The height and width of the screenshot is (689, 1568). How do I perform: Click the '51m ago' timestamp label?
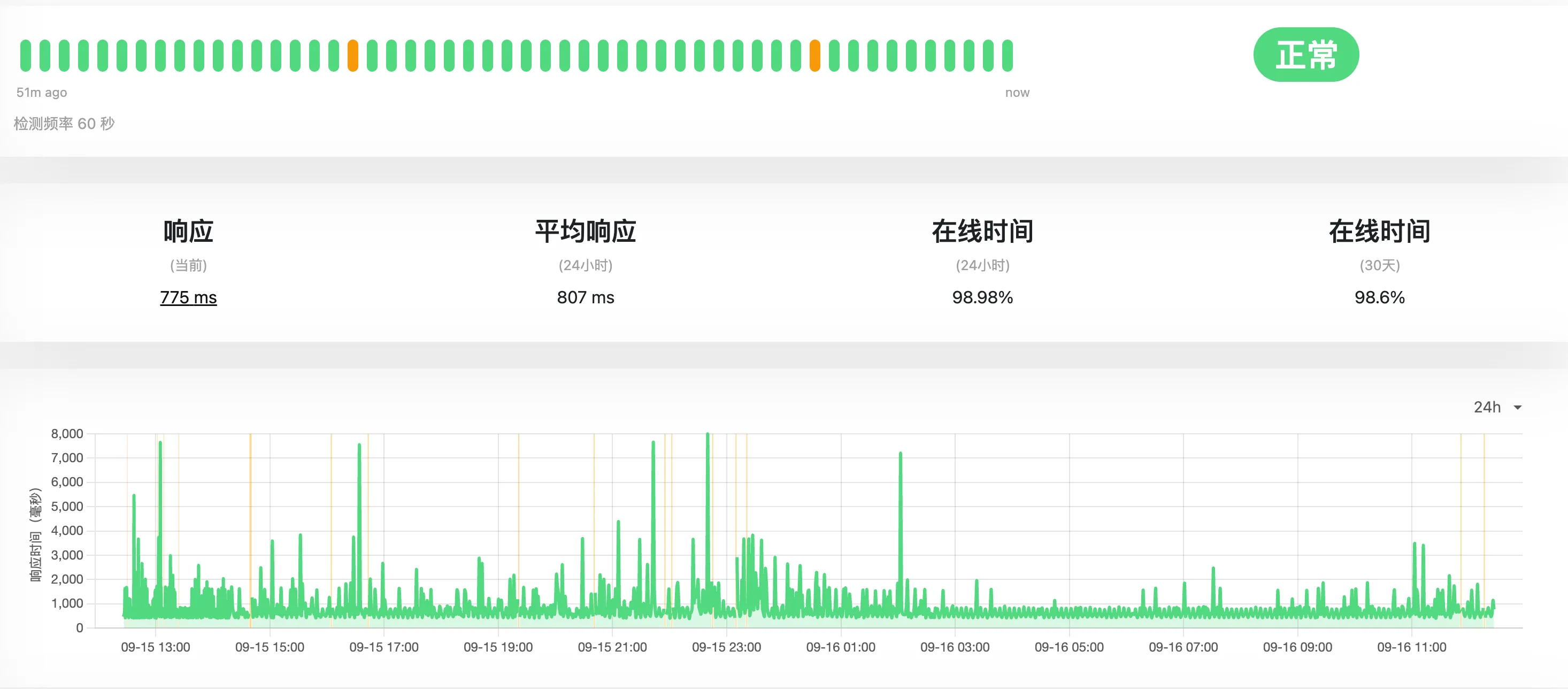[x=41, y=93]
